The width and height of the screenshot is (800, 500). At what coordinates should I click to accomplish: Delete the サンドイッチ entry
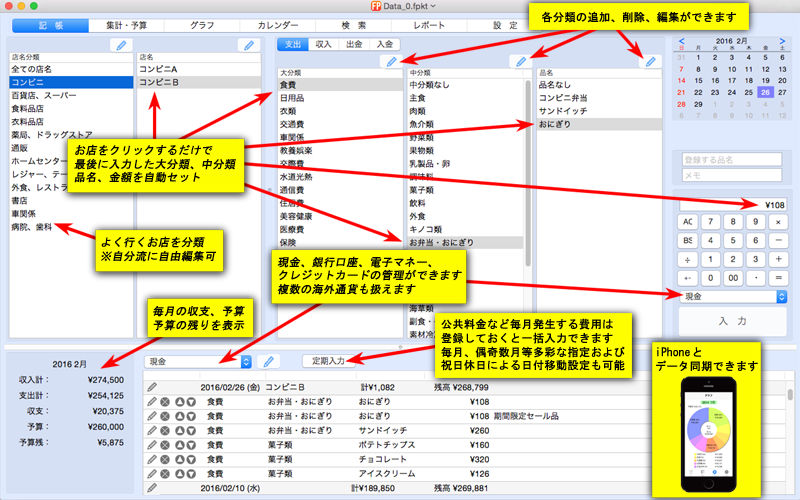pos(165,431)
